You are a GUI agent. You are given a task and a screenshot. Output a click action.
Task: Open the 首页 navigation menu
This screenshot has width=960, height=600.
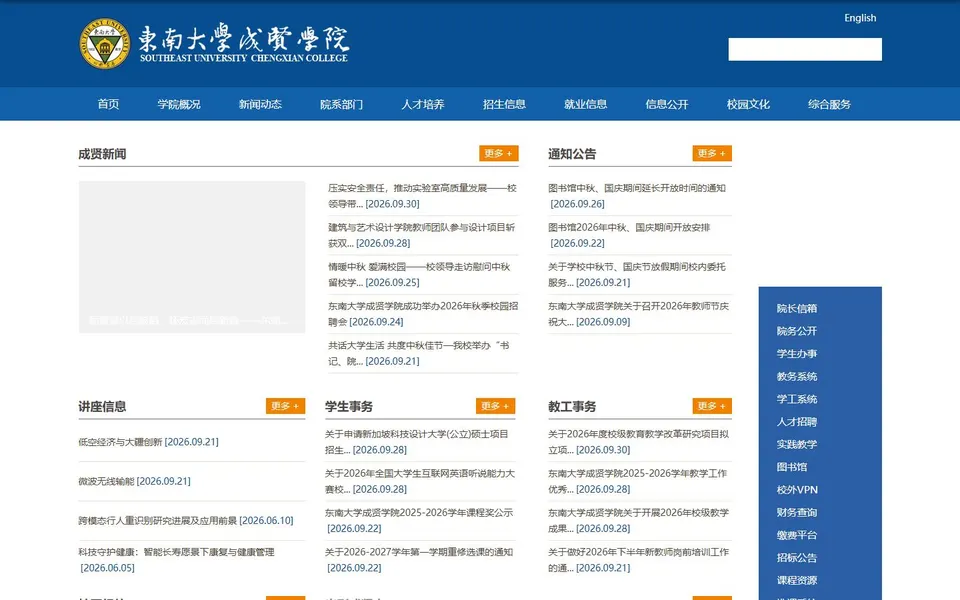[108, 104]
